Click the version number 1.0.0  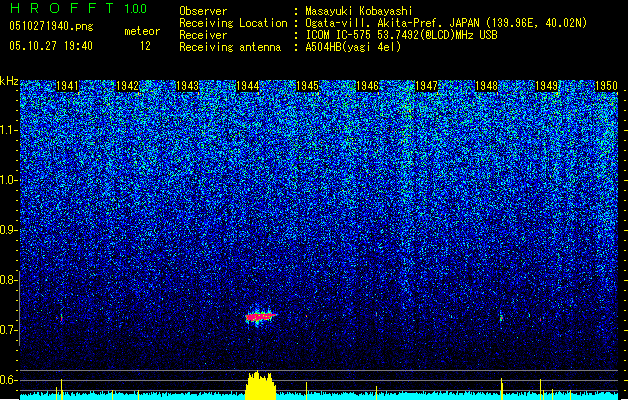click(x=135, y=8)
